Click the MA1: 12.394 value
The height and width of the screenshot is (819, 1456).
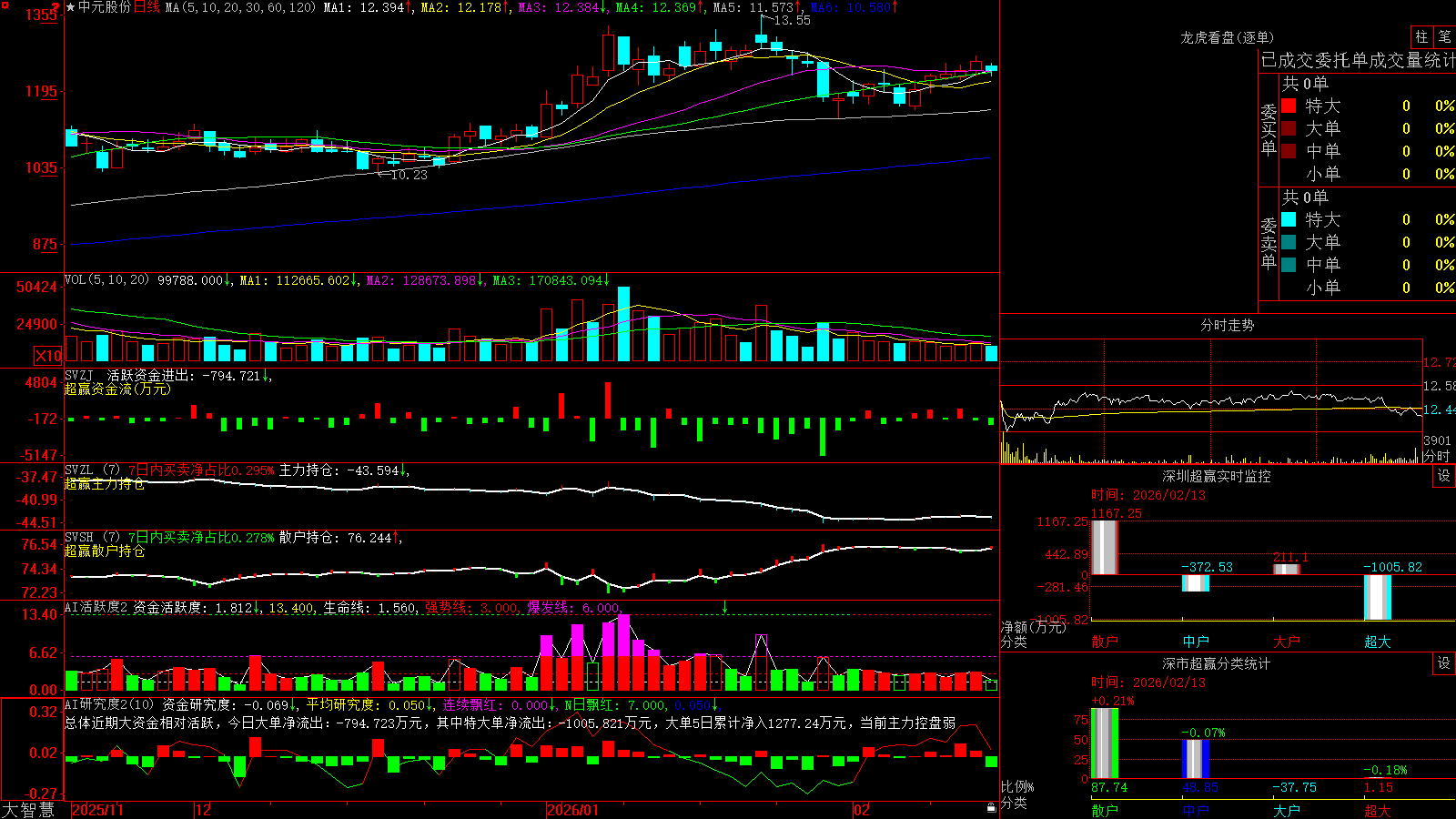364,7
